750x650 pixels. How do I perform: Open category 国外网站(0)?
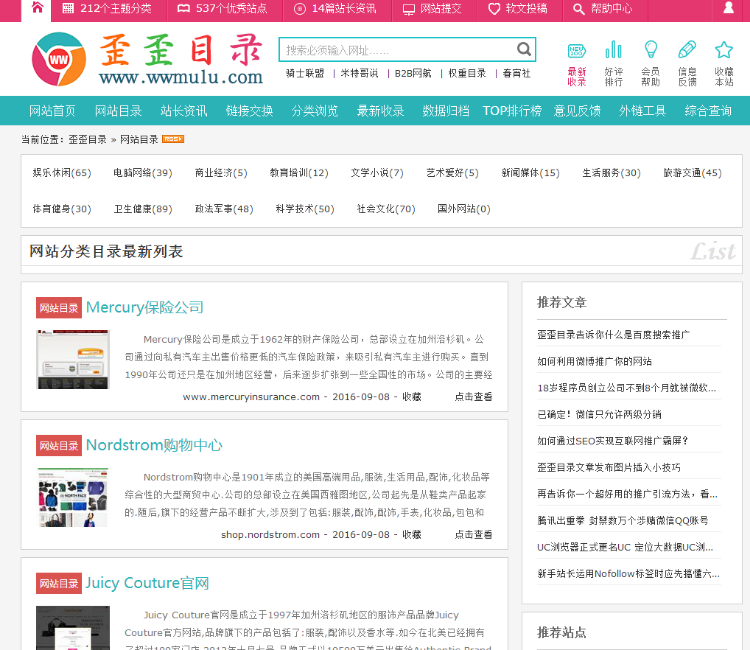click(464, 209)
